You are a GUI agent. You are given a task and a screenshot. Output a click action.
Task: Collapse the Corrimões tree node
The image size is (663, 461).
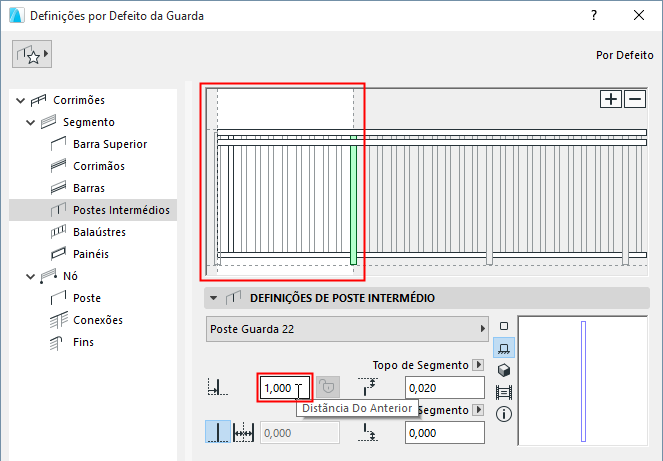20,101
